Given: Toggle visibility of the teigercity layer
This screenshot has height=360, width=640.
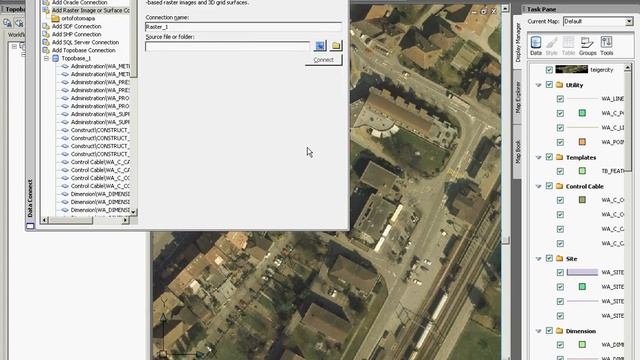Looking at the screenshot, I should pos(549,70).
